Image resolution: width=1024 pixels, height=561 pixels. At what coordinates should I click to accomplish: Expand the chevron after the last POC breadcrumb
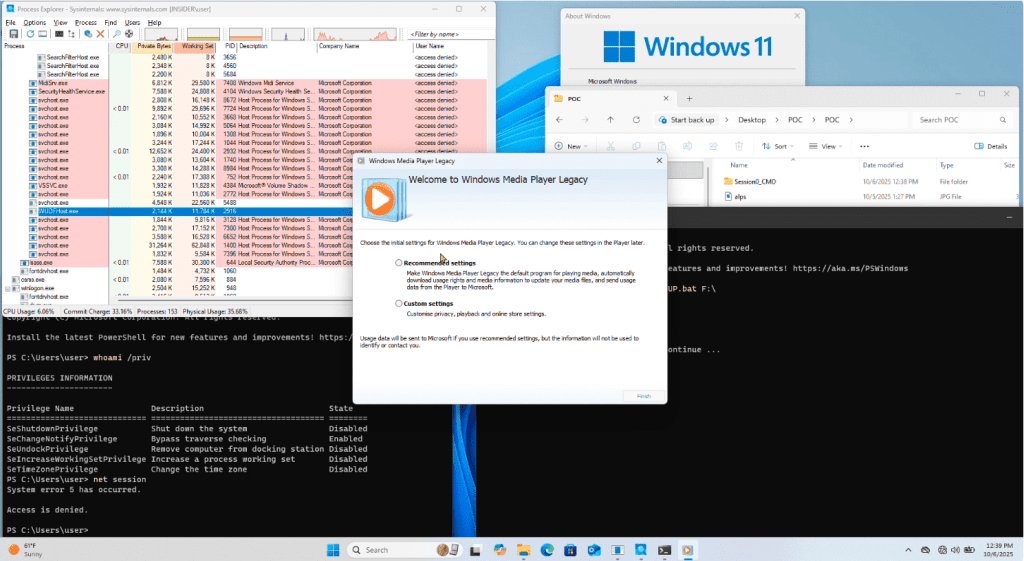pos(851,120)
